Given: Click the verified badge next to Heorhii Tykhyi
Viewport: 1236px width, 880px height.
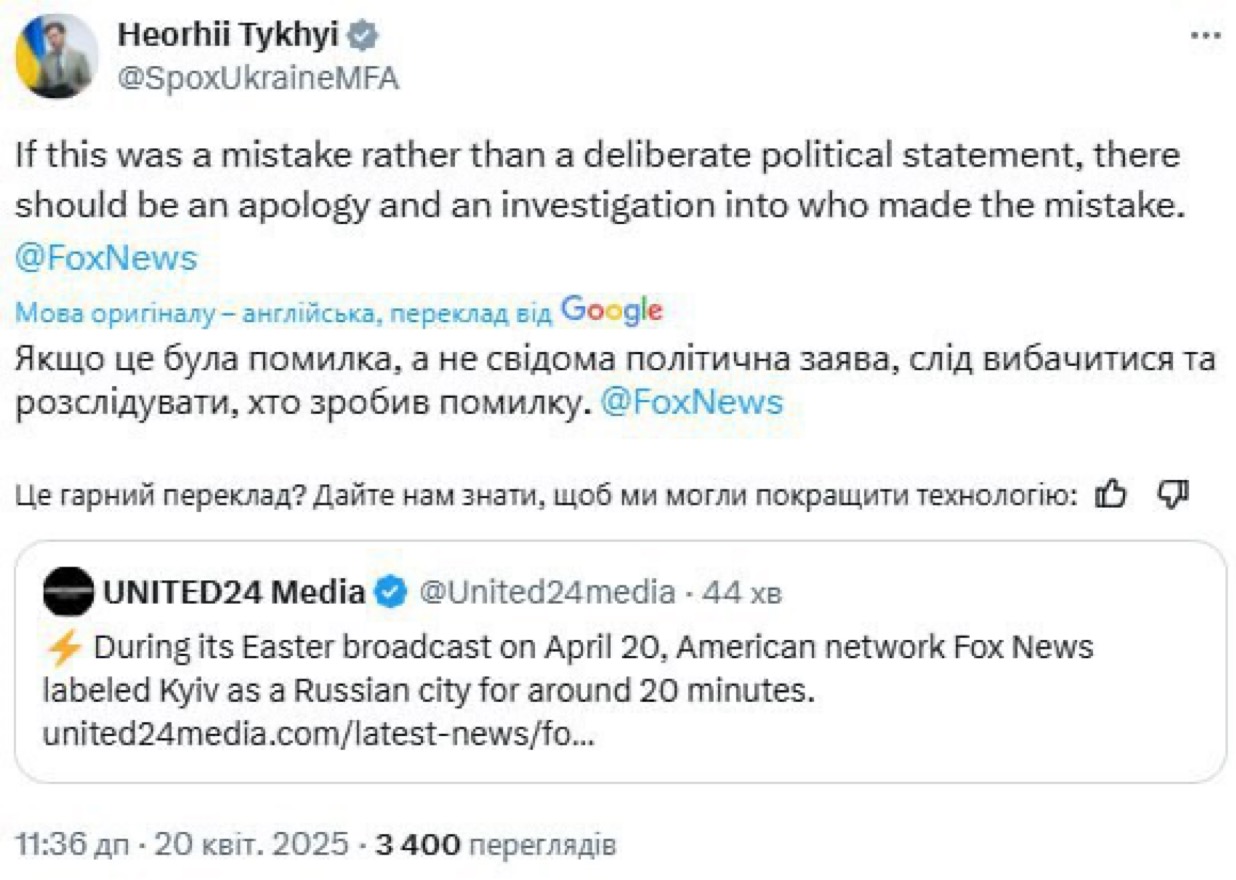Looking at the screenshot, I should [x=362, y=36].
